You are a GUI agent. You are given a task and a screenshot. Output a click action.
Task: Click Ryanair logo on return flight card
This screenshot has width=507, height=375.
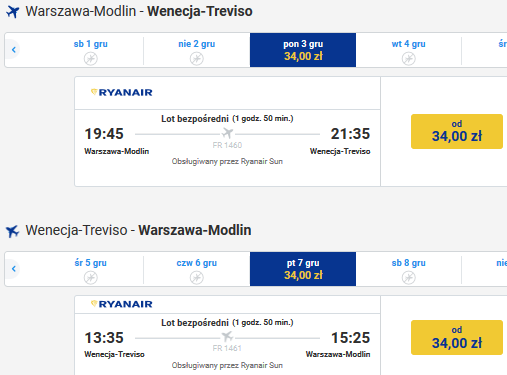pyautogui.click(x=122, y=304)
